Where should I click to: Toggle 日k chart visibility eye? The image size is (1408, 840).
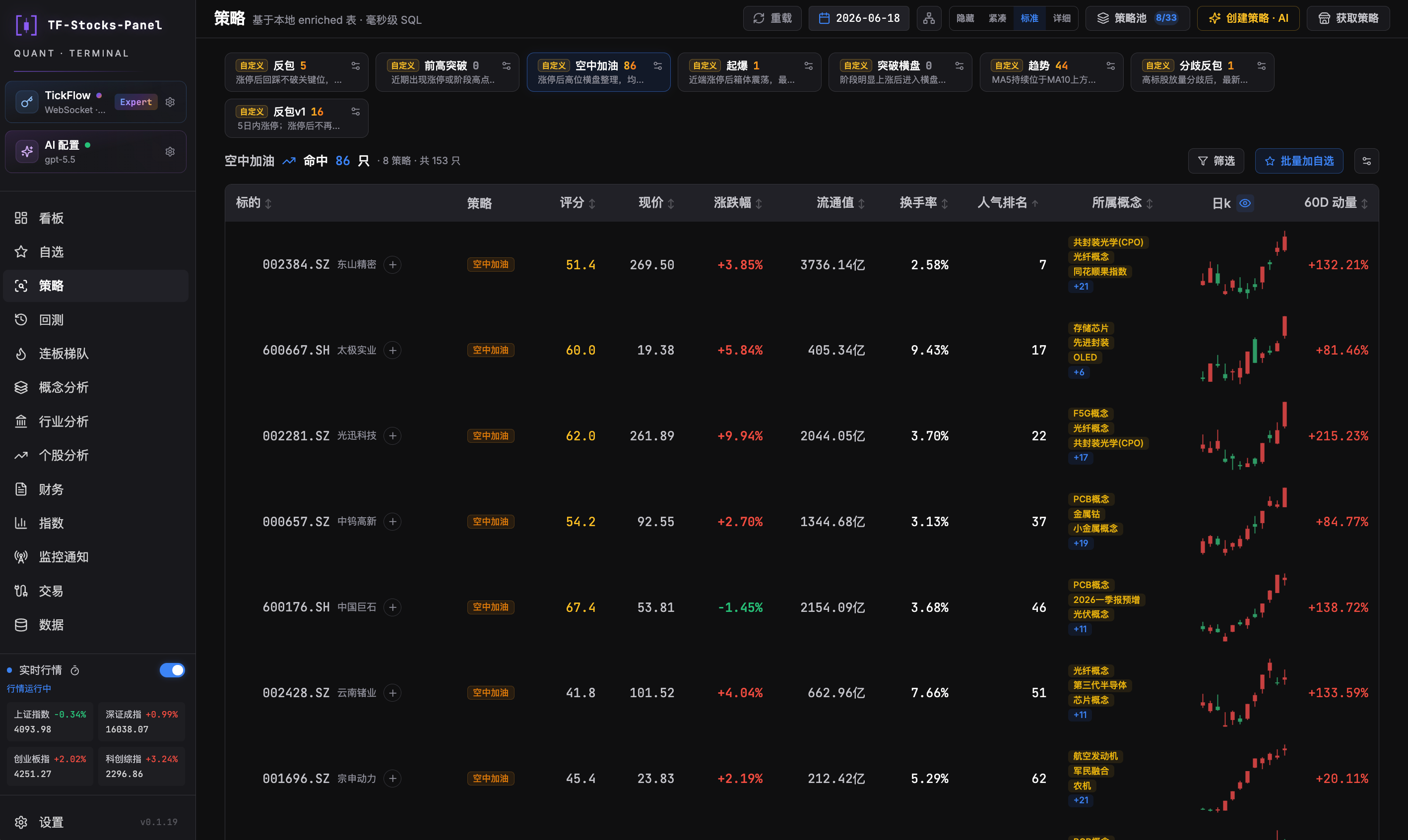coord(1245,203)
